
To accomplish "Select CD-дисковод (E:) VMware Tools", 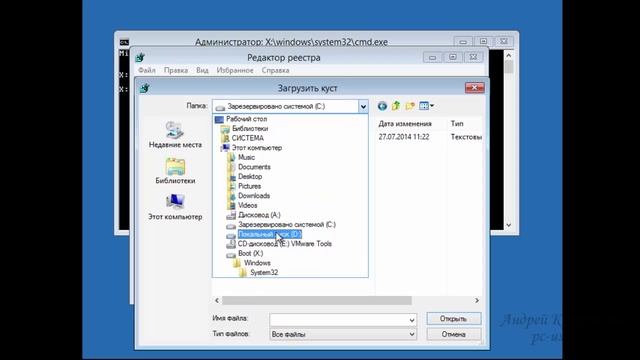I will [284, 244].
